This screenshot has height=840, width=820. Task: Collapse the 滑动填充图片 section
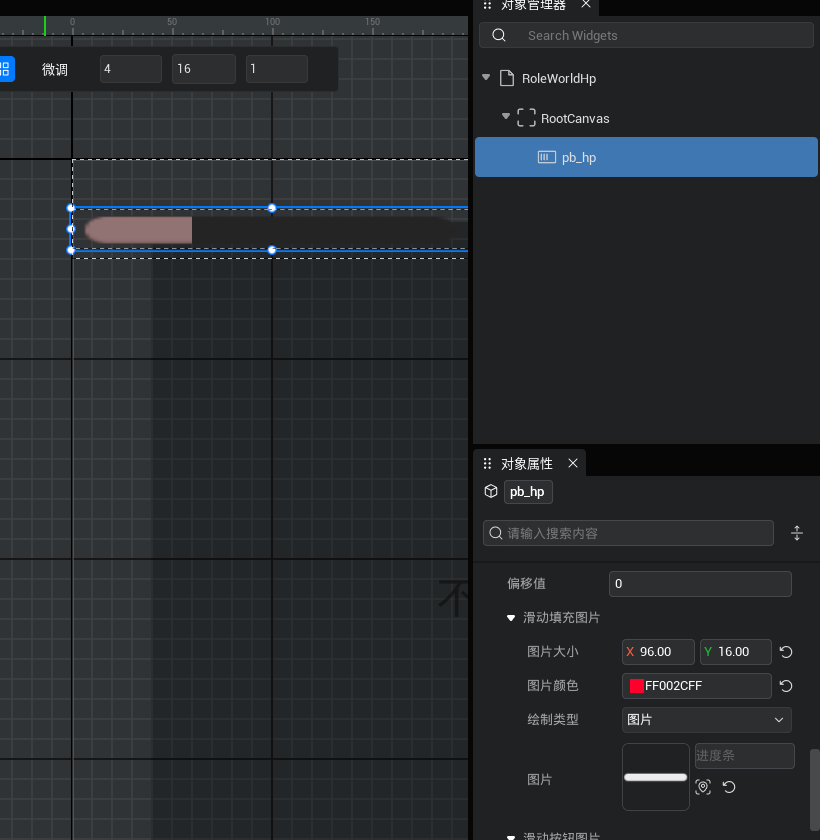510,618
